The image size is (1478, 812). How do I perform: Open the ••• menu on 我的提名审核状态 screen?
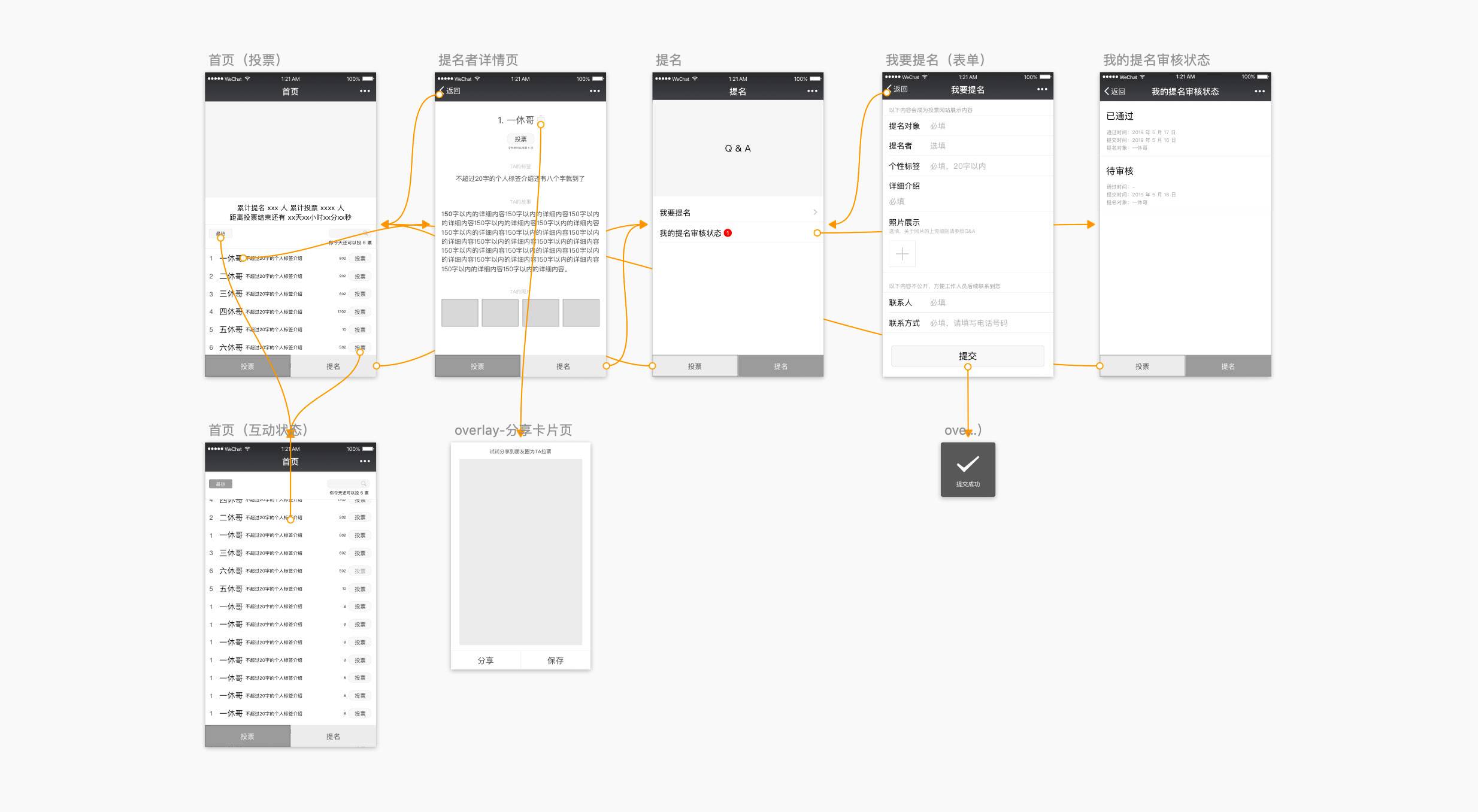click(1259, 91)
